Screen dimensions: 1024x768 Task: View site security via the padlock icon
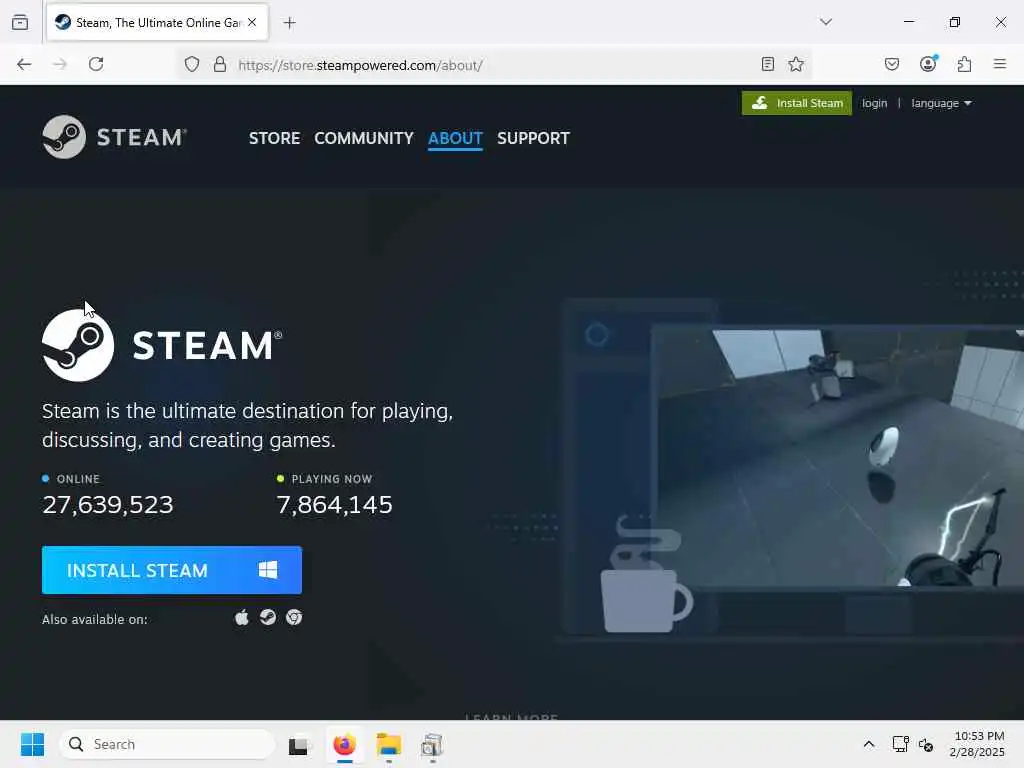(220, 64)
